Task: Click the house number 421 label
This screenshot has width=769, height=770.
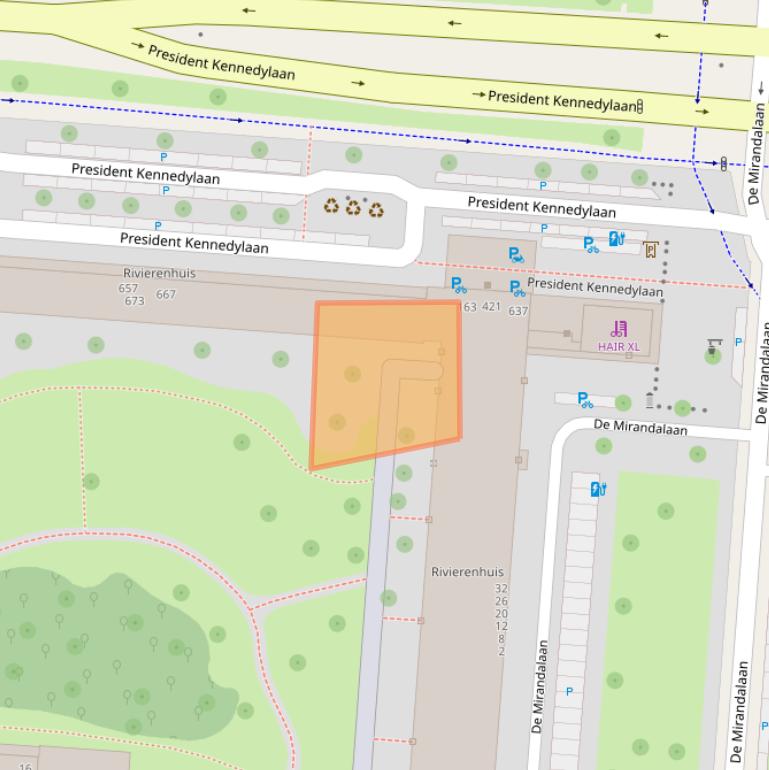Action: tap(491, 307)
